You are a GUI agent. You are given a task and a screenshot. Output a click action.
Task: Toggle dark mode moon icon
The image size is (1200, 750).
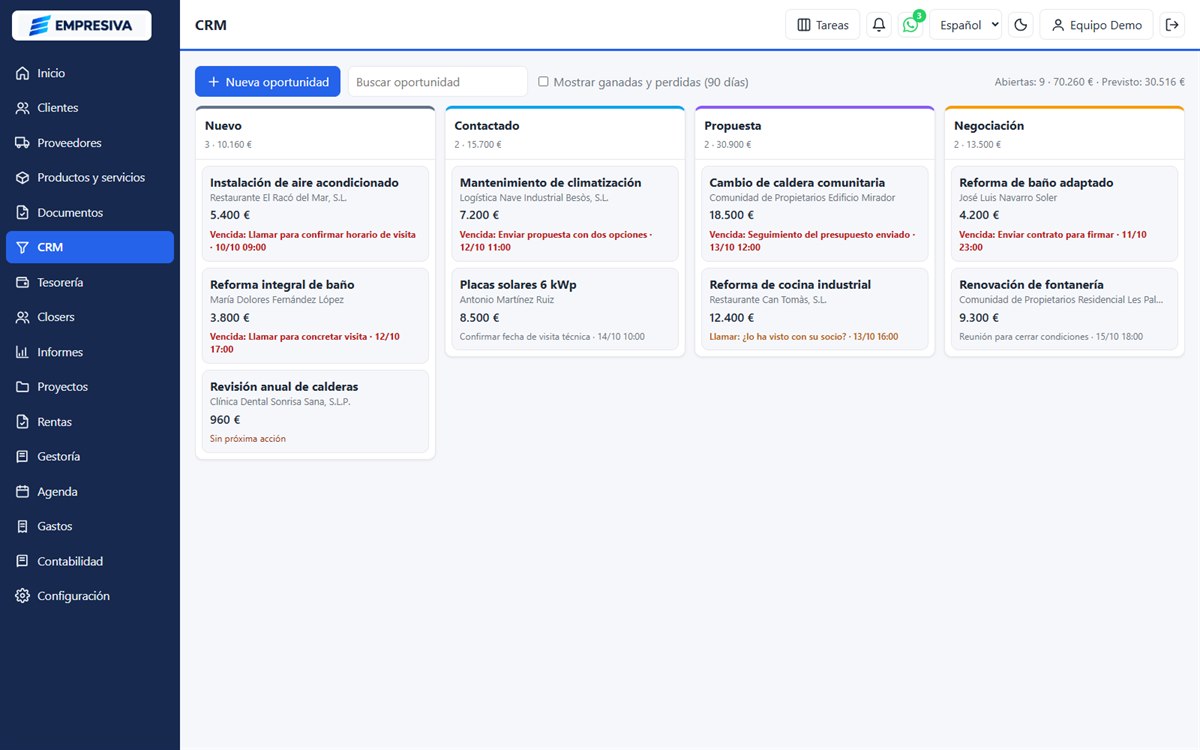point(1021,25)
